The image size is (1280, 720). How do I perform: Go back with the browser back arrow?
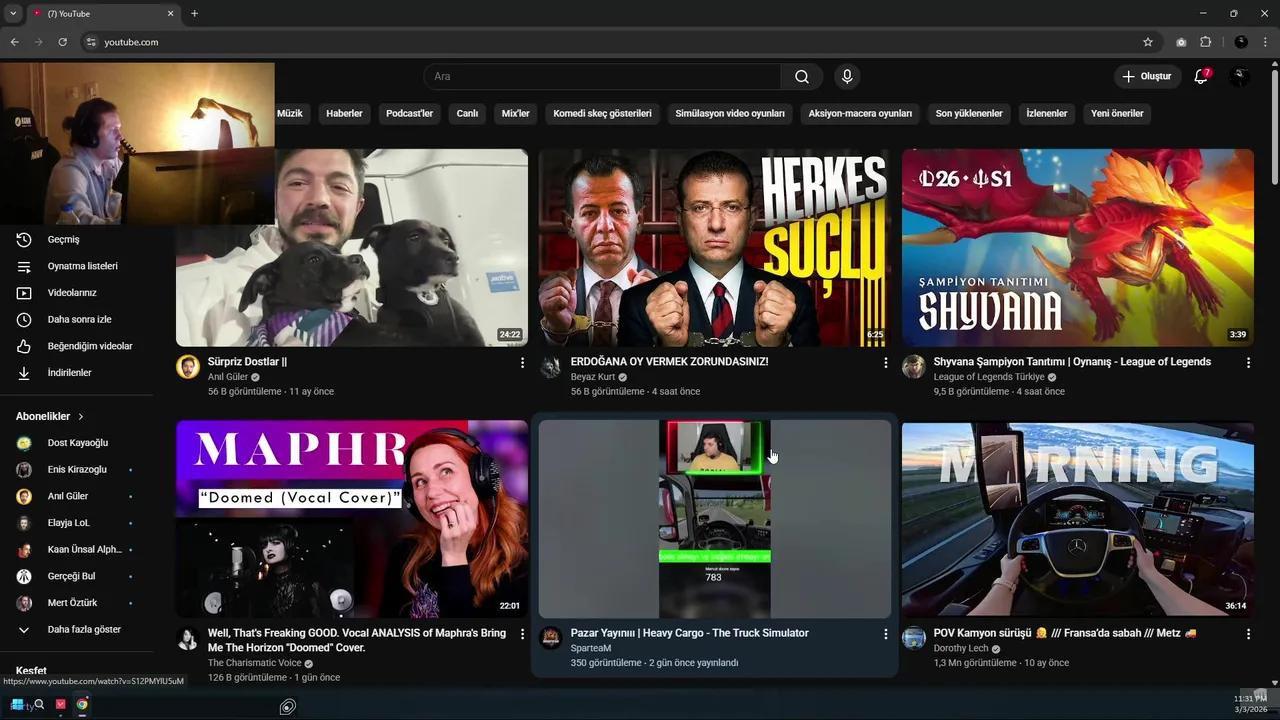[14, 42]
